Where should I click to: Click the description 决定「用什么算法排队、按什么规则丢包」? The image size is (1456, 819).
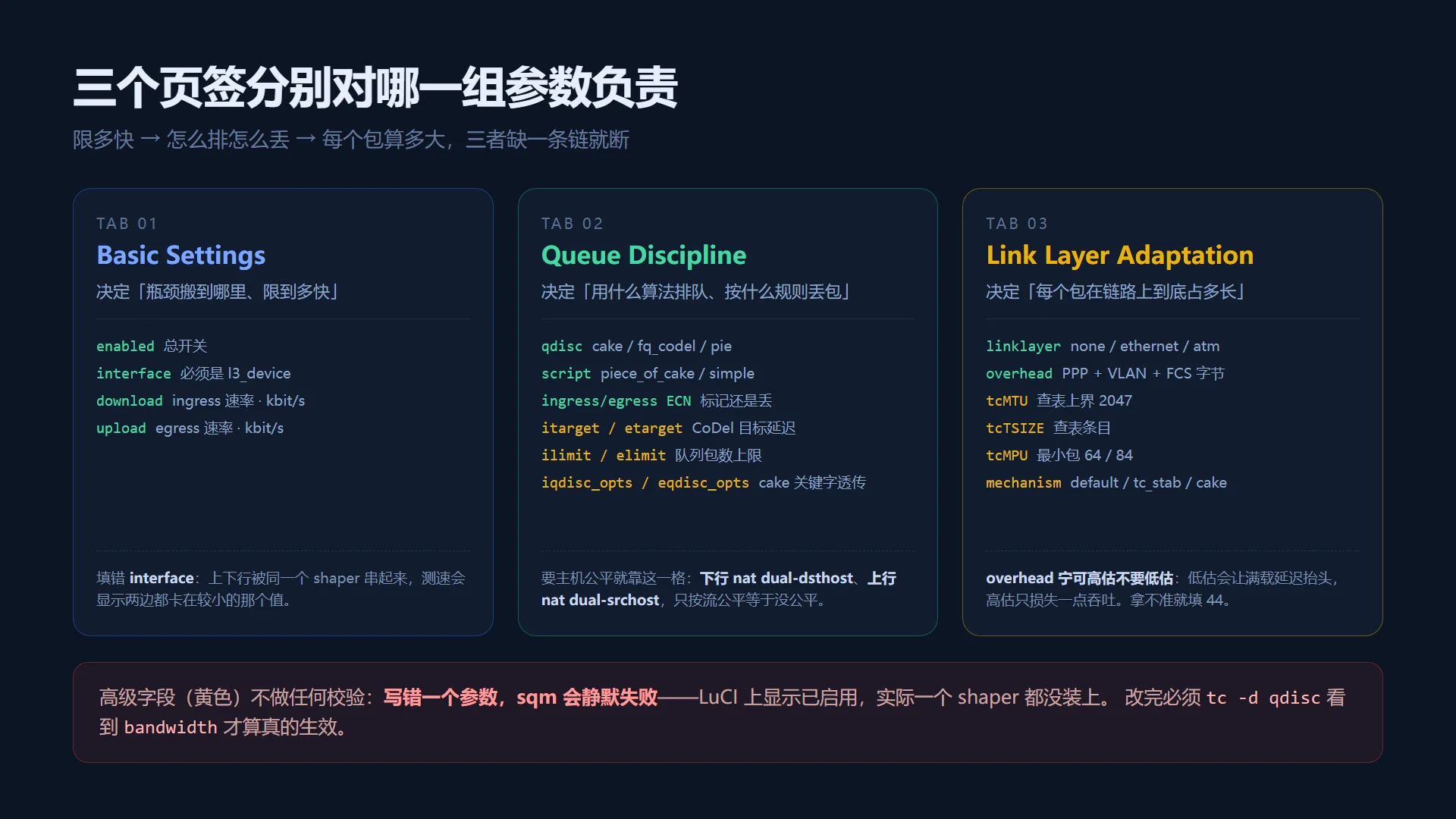point(696,292)
